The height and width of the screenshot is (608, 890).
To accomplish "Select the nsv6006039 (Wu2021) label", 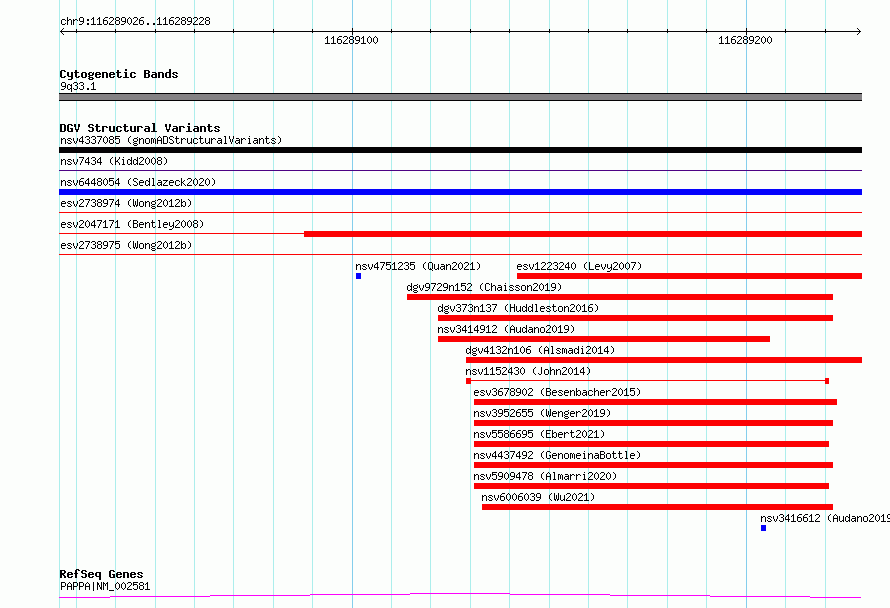I will (x=538, y=497).
